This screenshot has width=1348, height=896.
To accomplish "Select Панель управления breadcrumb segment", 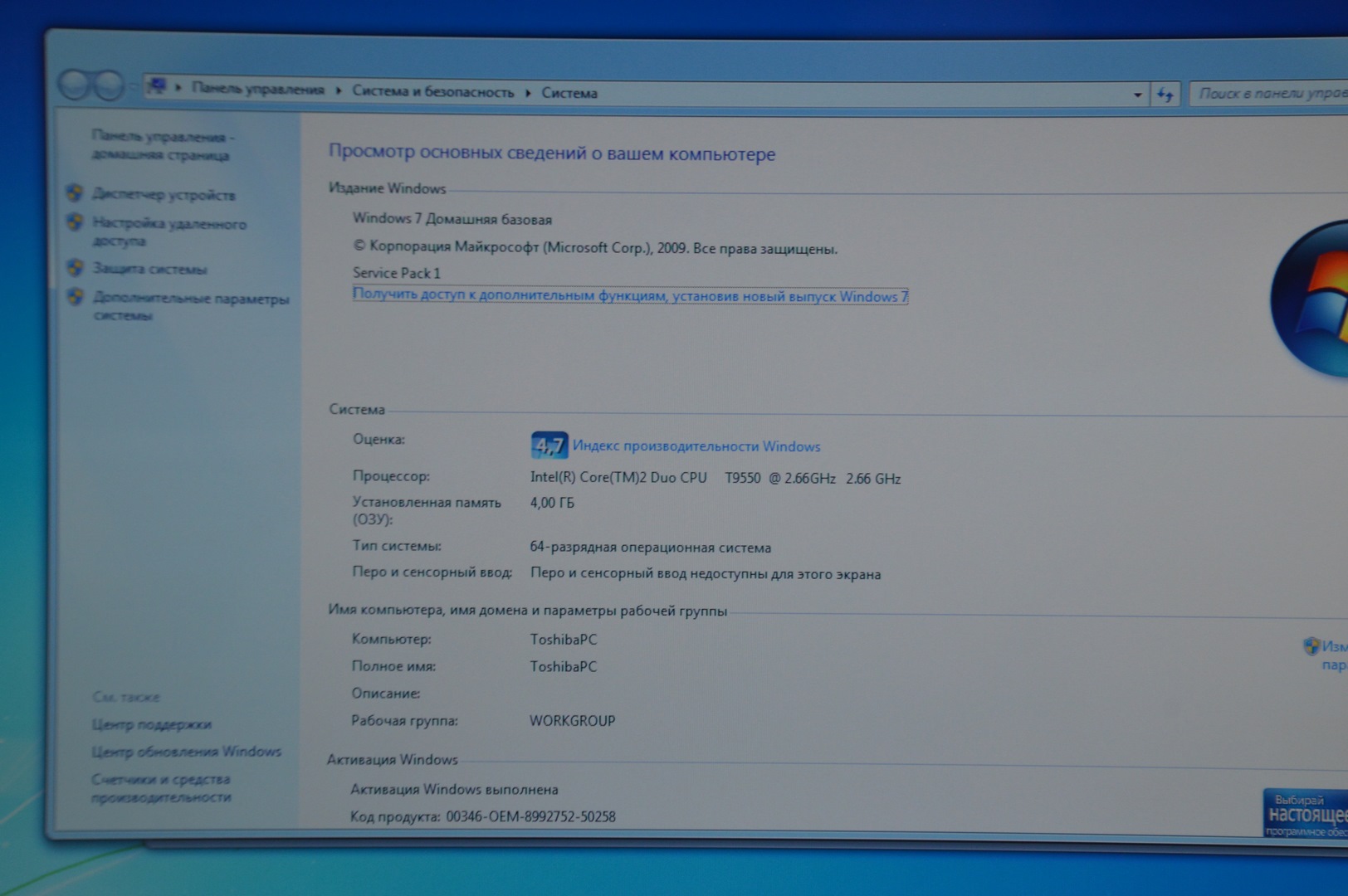I will point(258,89).
